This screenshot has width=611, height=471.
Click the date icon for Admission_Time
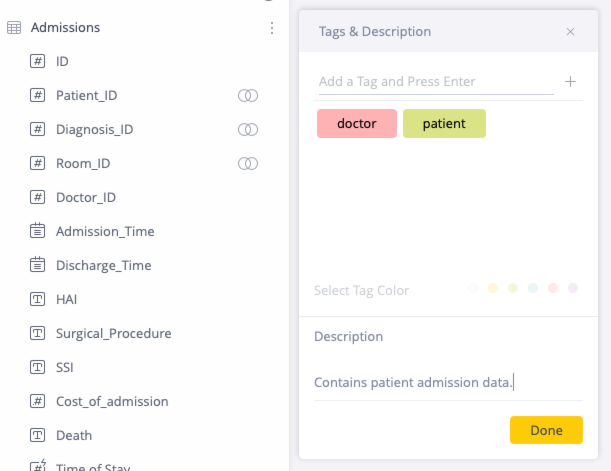click(x=37, y=231)
